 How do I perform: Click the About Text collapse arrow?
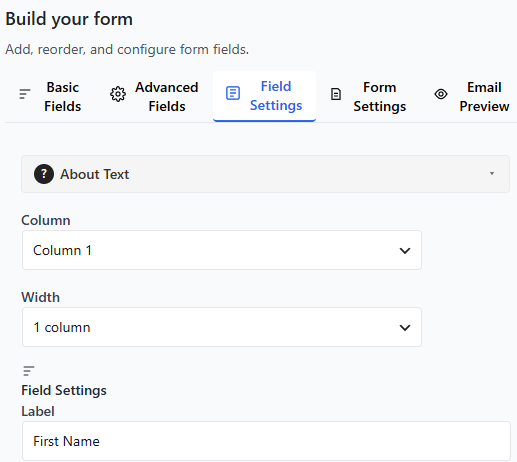(492, 173)
